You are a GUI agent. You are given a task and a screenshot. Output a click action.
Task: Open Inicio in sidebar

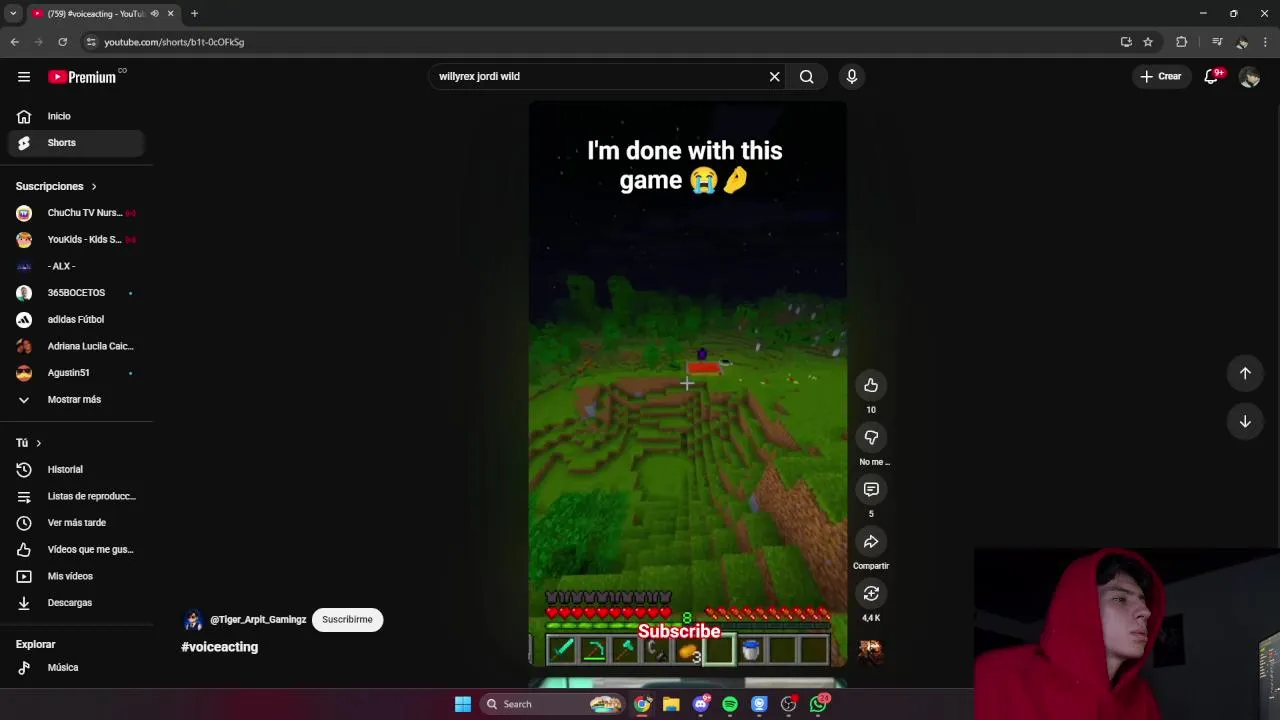76,116
